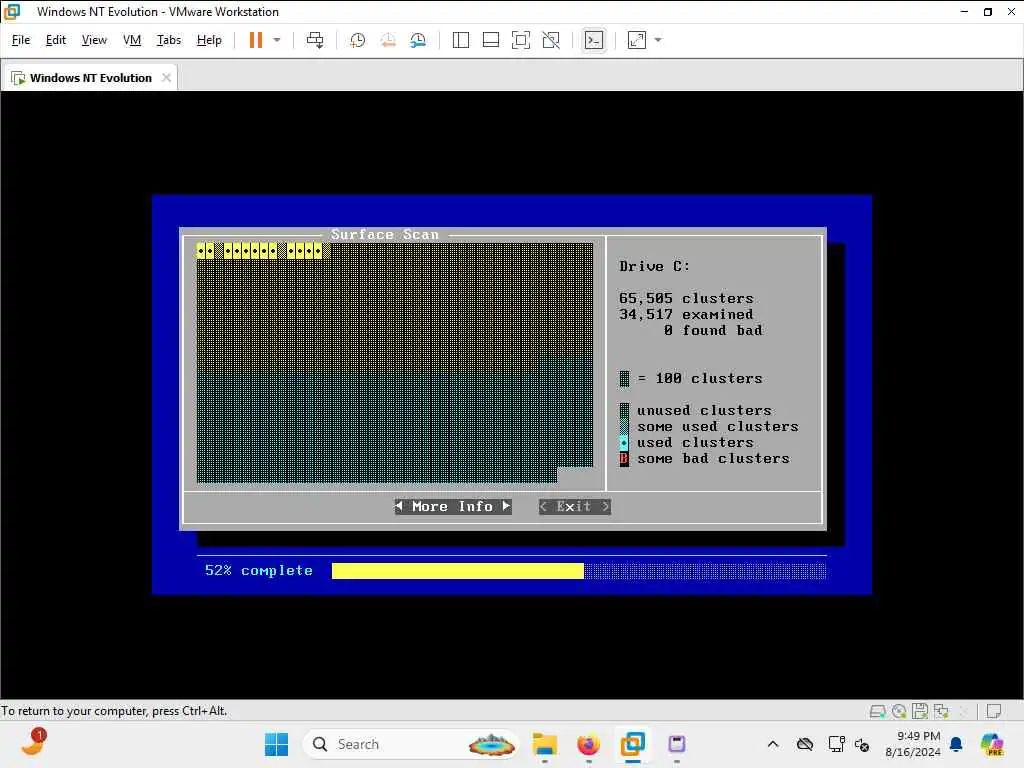Click the 'Drive C:' label

(x=654, y=266)
